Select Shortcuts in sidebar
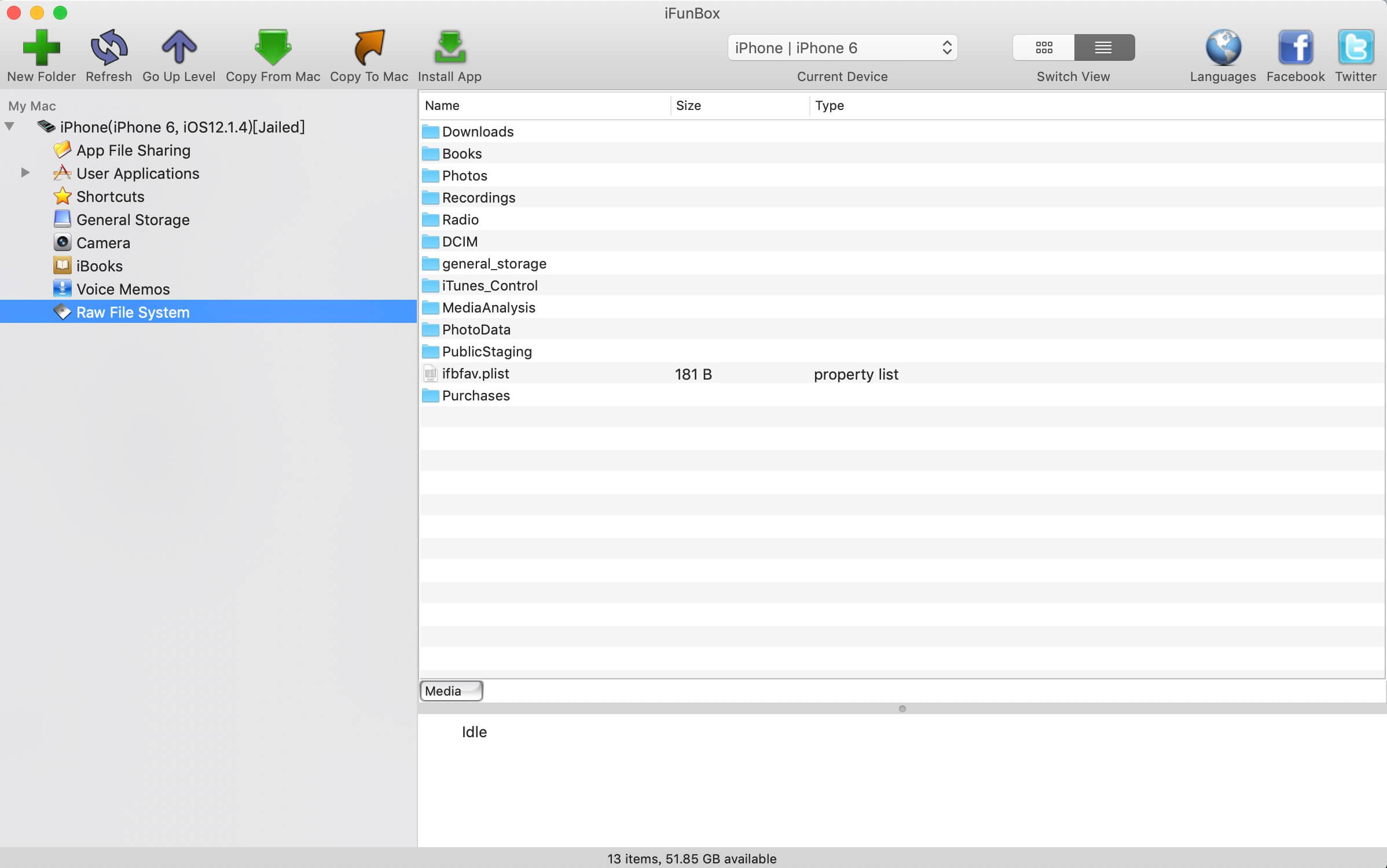The image size is (1387, 868). pos(208,197)
